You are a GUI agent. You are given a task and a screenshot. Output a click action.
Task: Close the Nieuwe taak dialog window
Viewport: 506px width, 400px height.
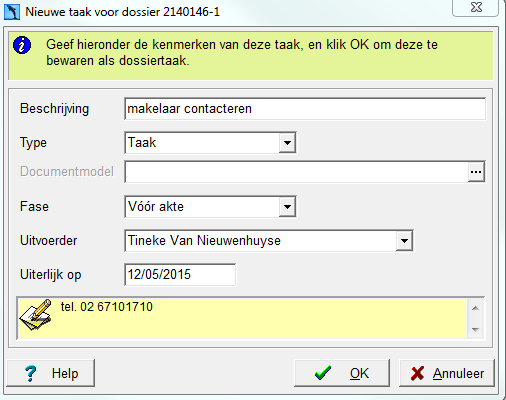pyautogui.click(x=476, y=7)
